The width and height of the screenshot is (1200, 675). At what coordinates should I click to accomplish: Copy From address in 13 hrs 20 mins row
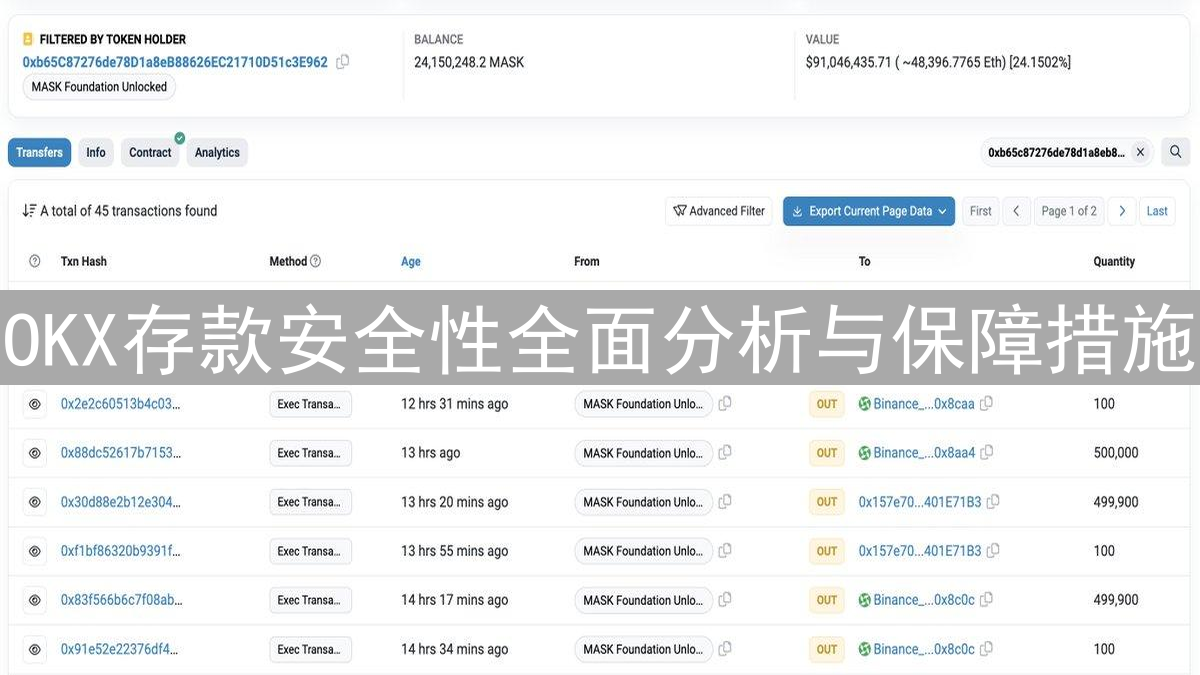725,501
